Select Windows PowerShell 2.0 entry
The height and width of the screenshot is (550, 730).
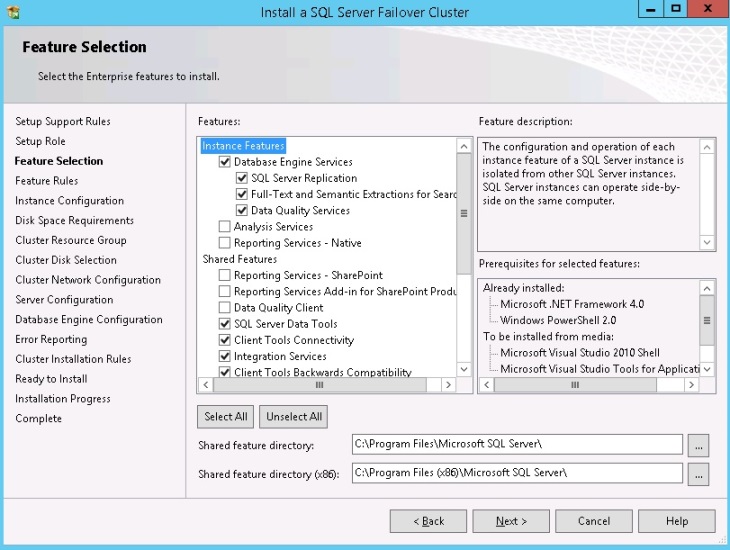[558, 320]
